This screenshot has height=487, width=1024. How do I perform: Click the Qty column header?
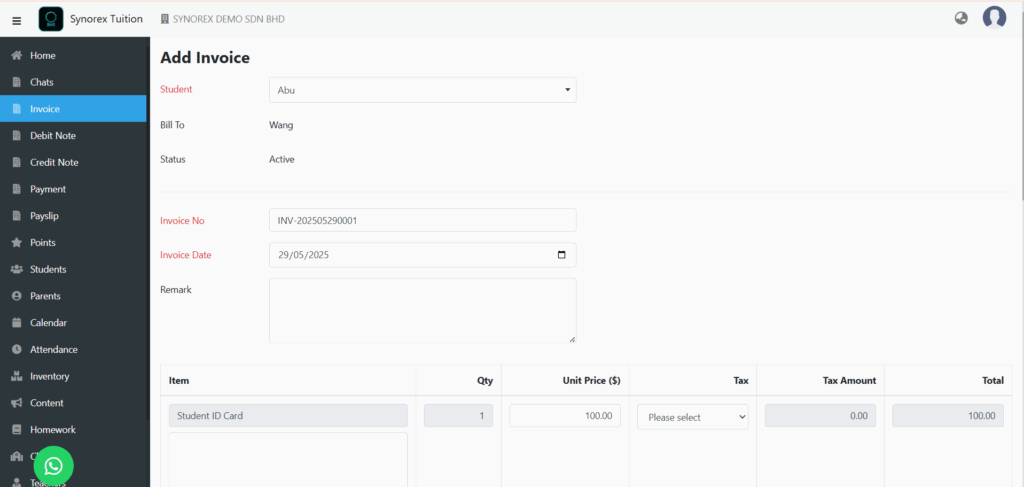pos(485,380)
